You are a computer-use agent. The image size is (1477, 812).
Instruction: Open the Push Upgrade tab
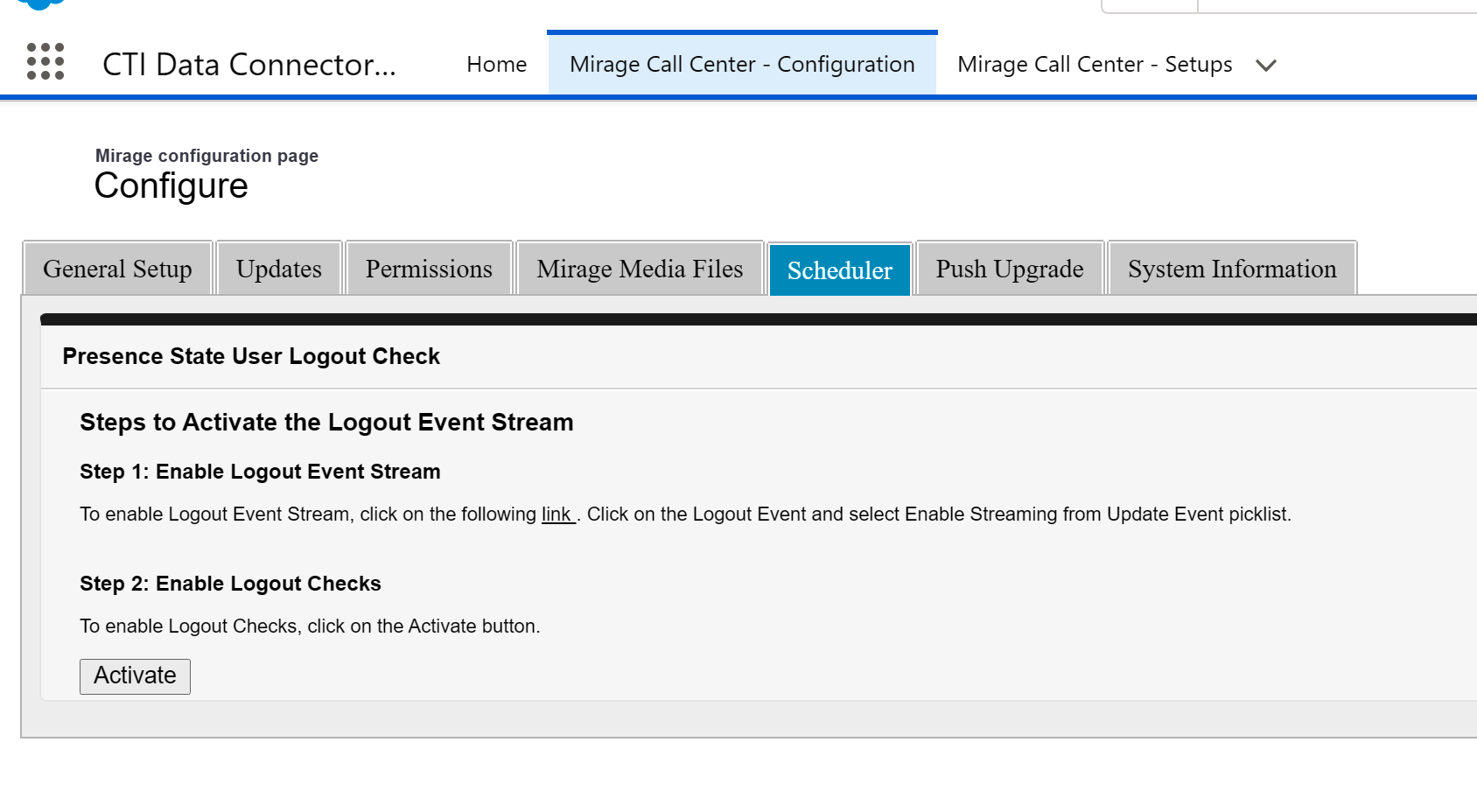pos(1010,269)
